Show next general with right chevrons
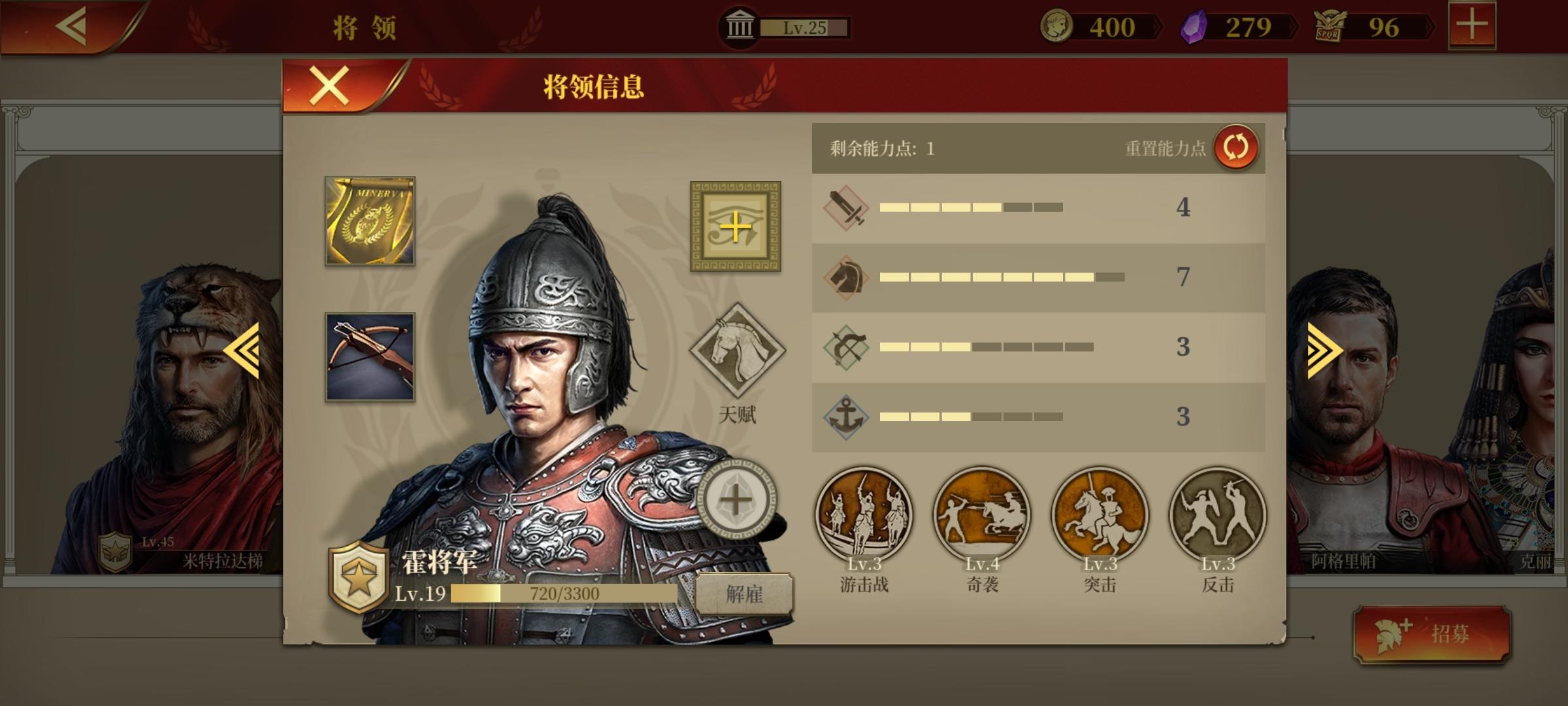Screen dimensions: 1568x706 coord(1324,350)
